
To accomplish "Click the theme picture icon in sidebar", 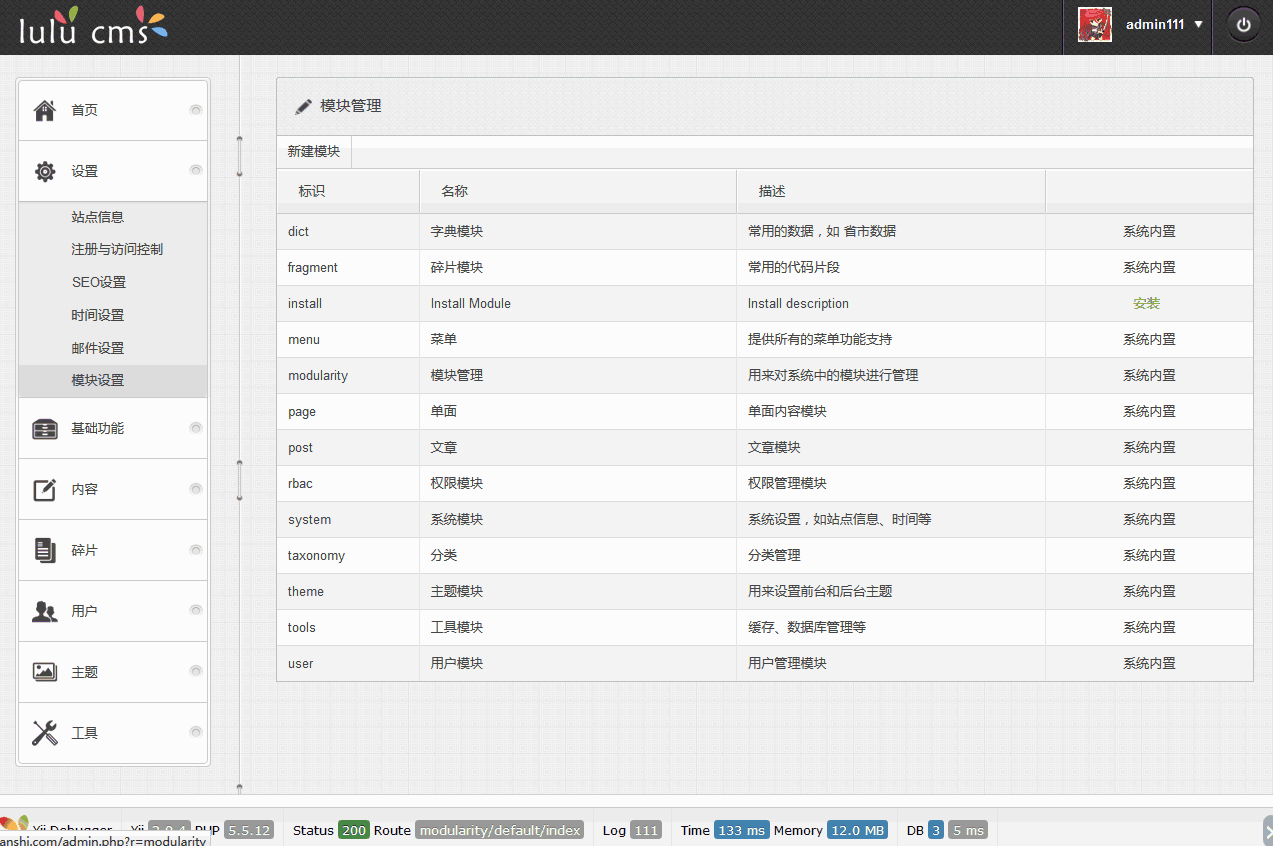I will click(45, 673).
